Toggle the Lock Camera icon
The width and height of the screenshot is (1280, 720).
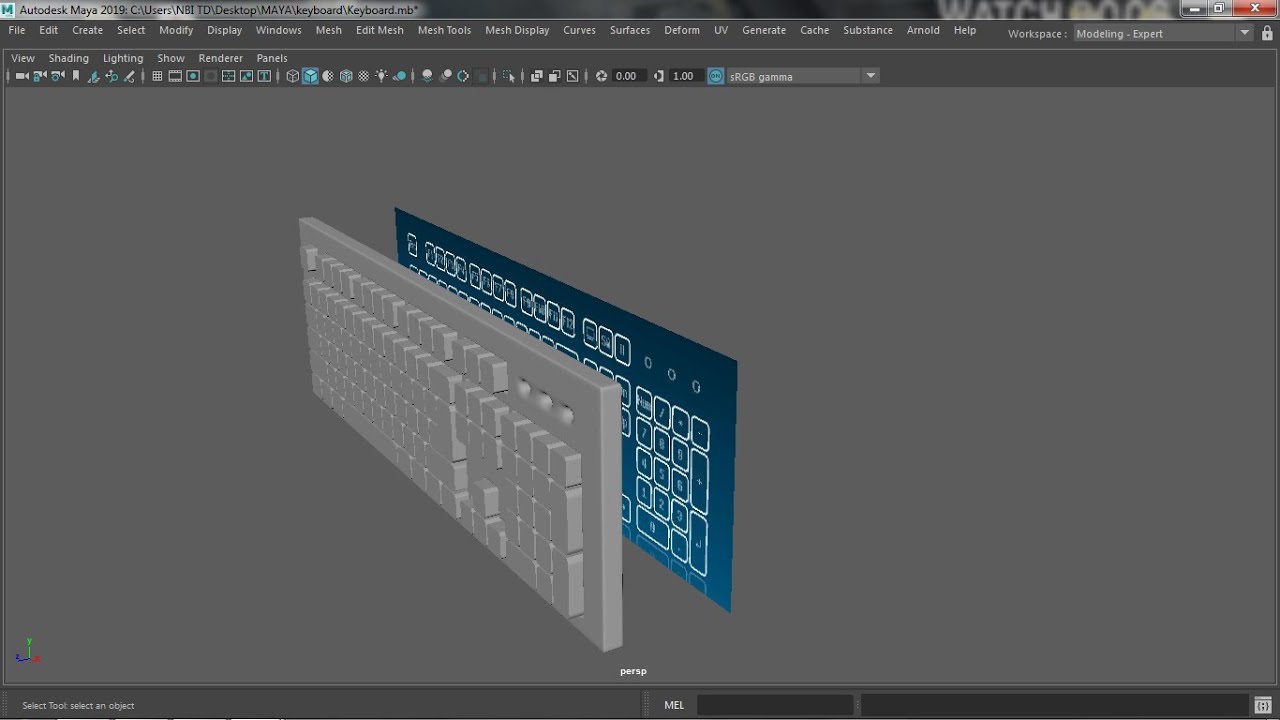click(40, 76)
